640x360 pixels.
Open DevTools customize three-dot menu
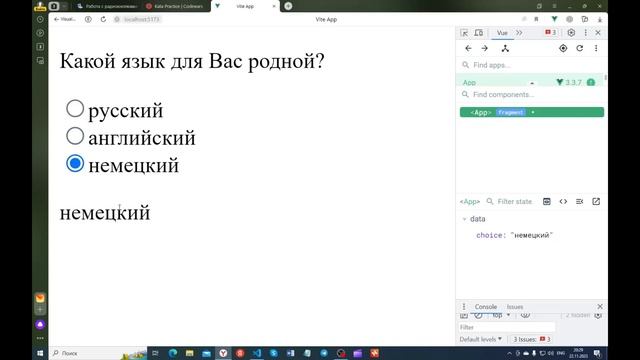(585, 33)
